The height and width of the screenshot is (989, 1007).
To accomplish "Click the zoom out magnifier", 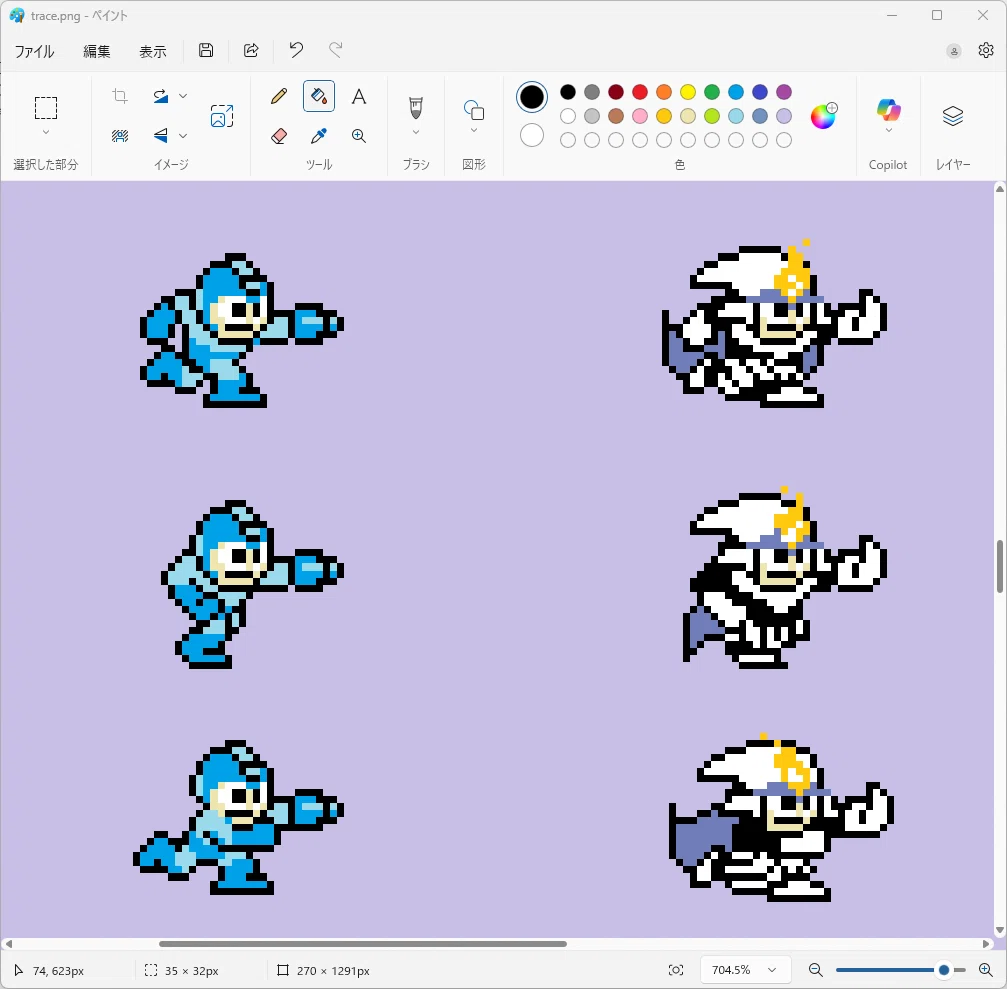I will tap(816, 970).
